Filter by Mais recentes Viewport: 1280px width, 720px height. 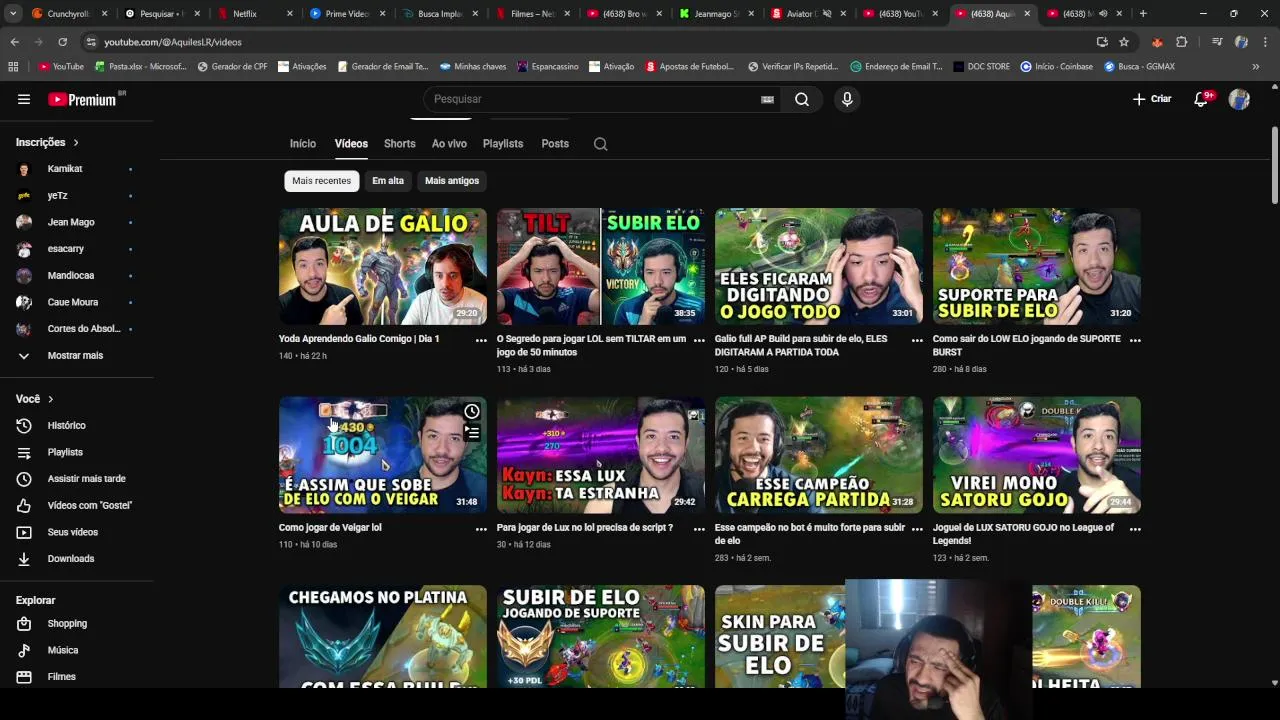point(321,181)
